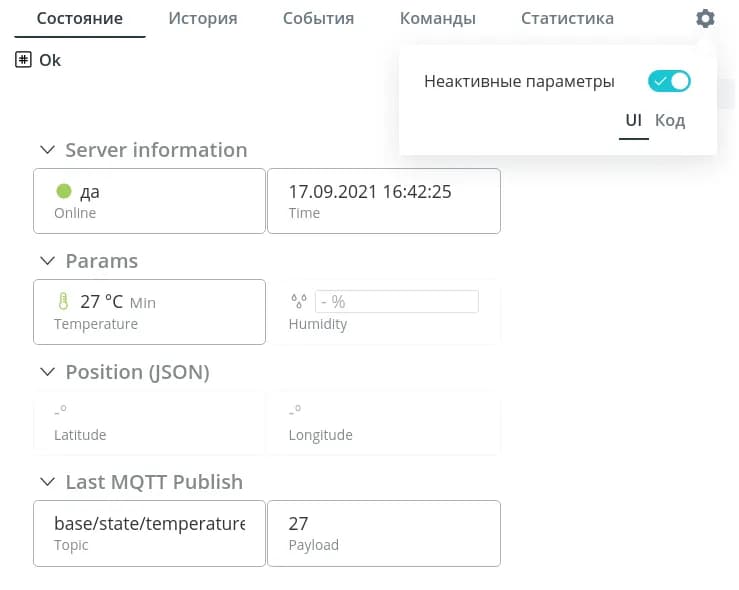739x590 pixels.
Task: Open the Статистика tab
Action: click(x=567, y=19)
